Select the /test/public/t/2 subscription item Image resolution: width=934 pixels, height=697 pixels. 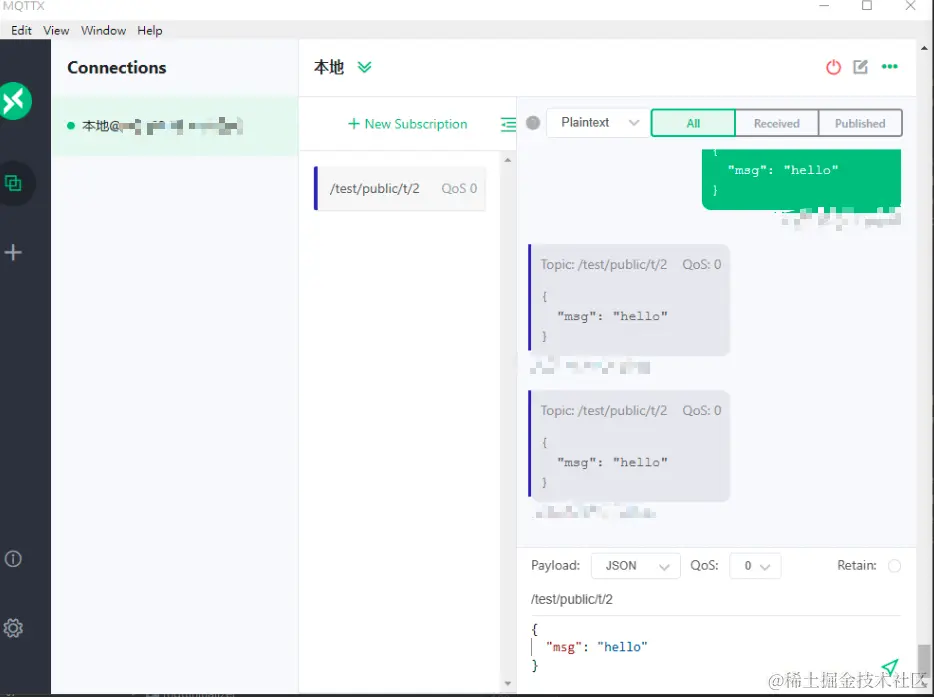tap(400, 188)
